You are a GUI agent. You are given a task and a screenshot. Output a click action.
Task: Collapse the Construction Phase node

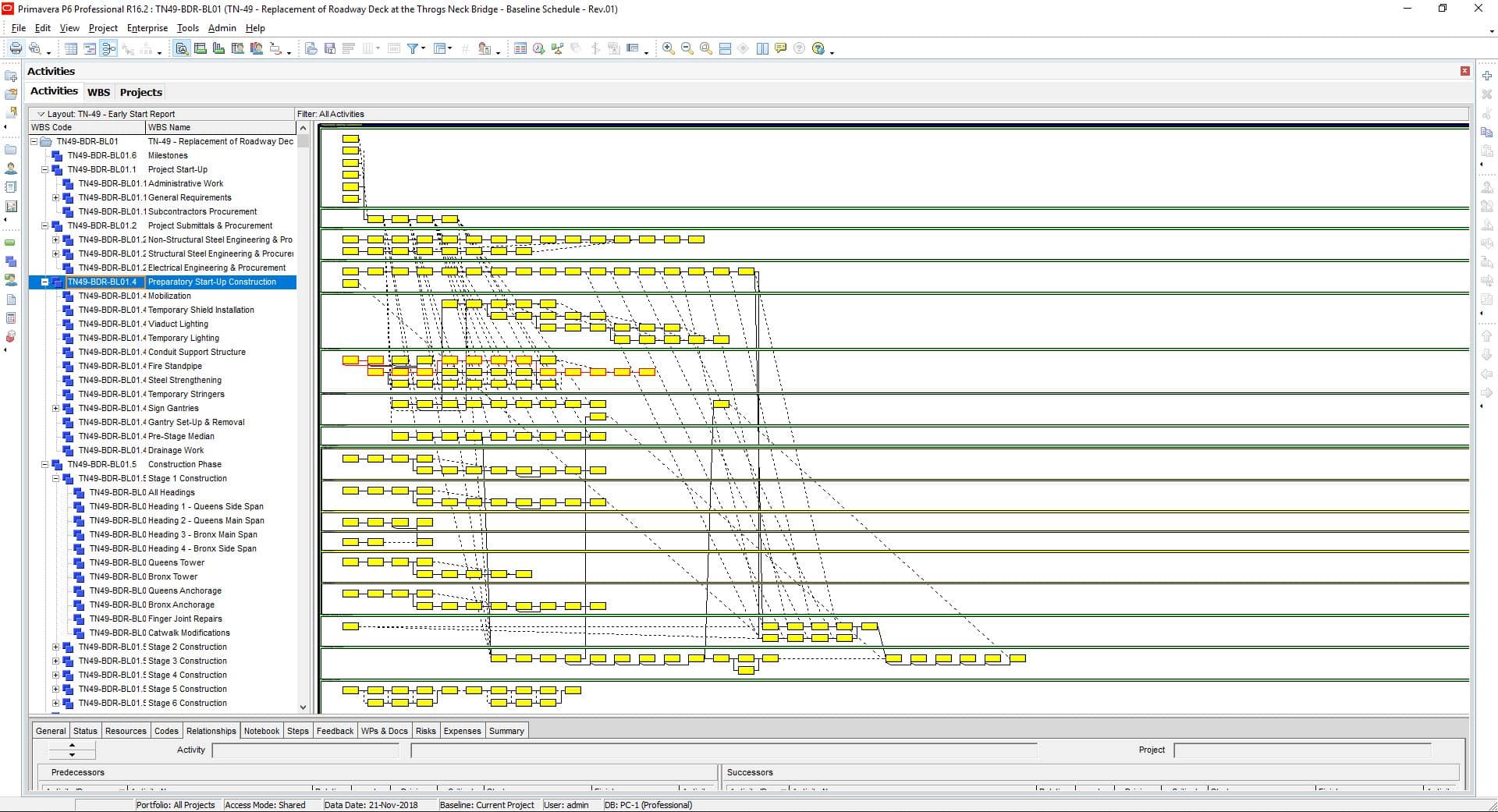45,464
